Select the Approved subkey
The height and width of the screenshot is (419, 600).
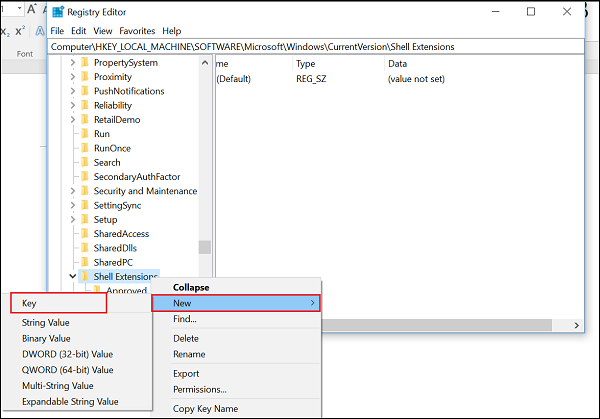(x=126, y=290)
